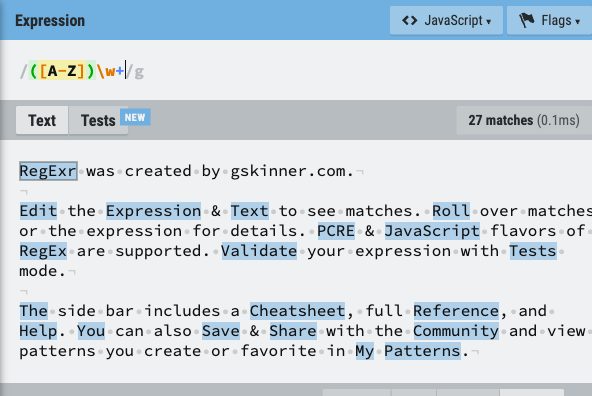The width and height of the screenshot is (592, 396).
Task: Click the matched word 'My'
Action: [365, 351]
